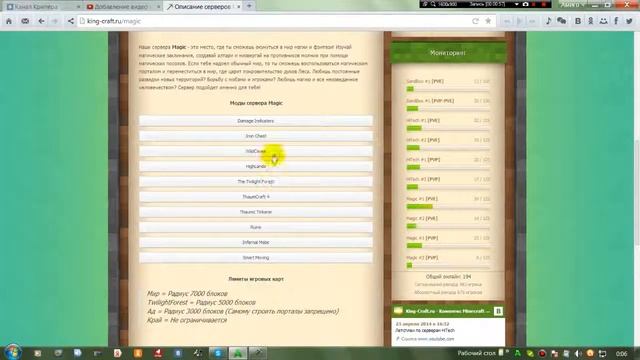Open the music note player icon

[548, 21]
